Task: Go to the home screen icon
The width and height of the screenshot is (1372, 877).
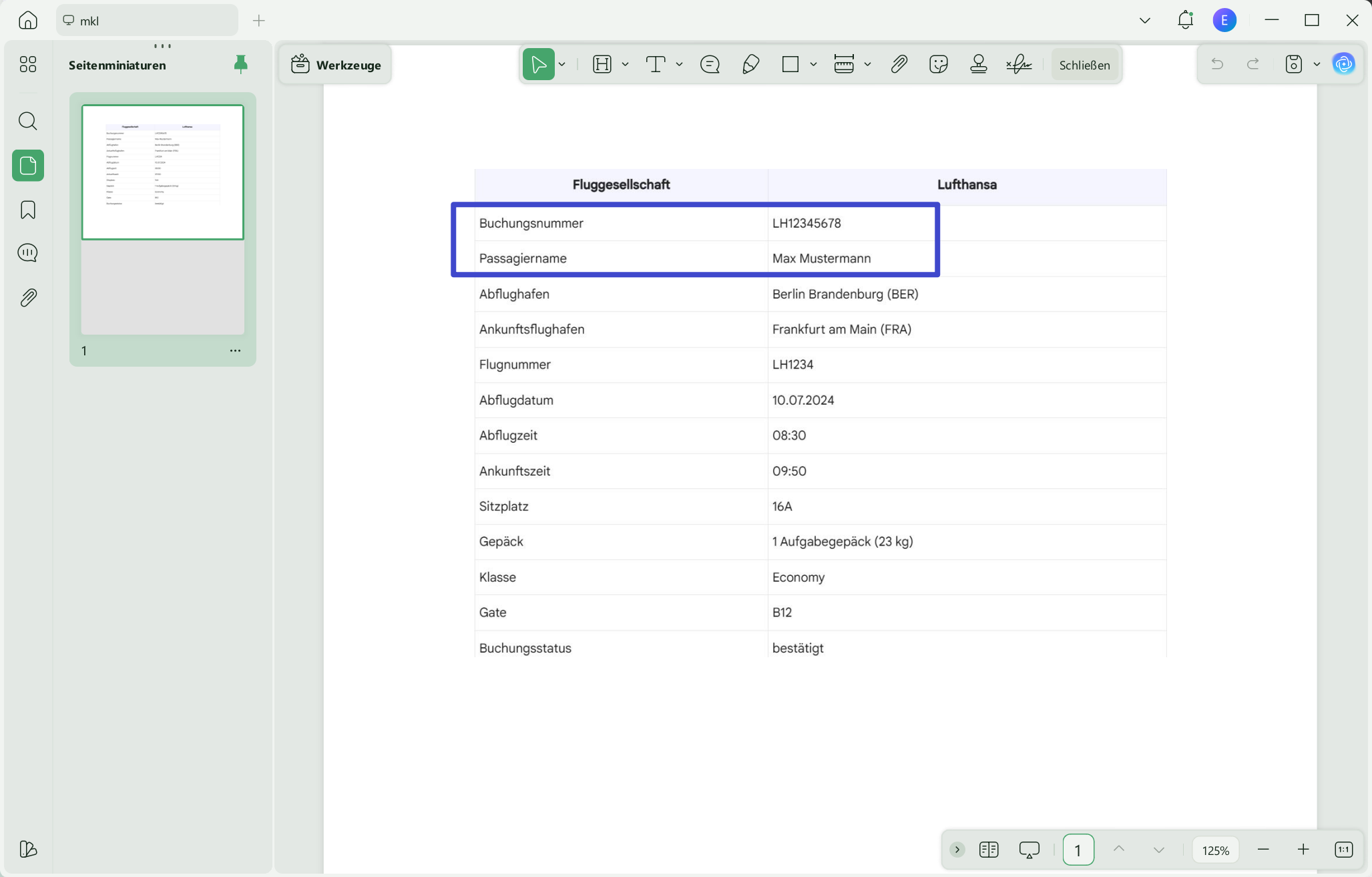Action: point(28,20)
